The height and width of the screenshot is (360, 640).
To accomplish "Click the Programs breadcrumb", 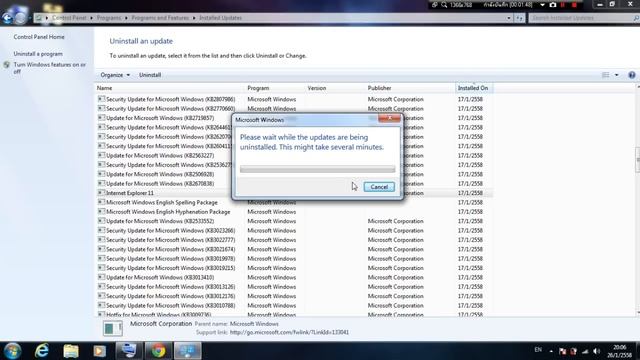I will coord(109,18).
